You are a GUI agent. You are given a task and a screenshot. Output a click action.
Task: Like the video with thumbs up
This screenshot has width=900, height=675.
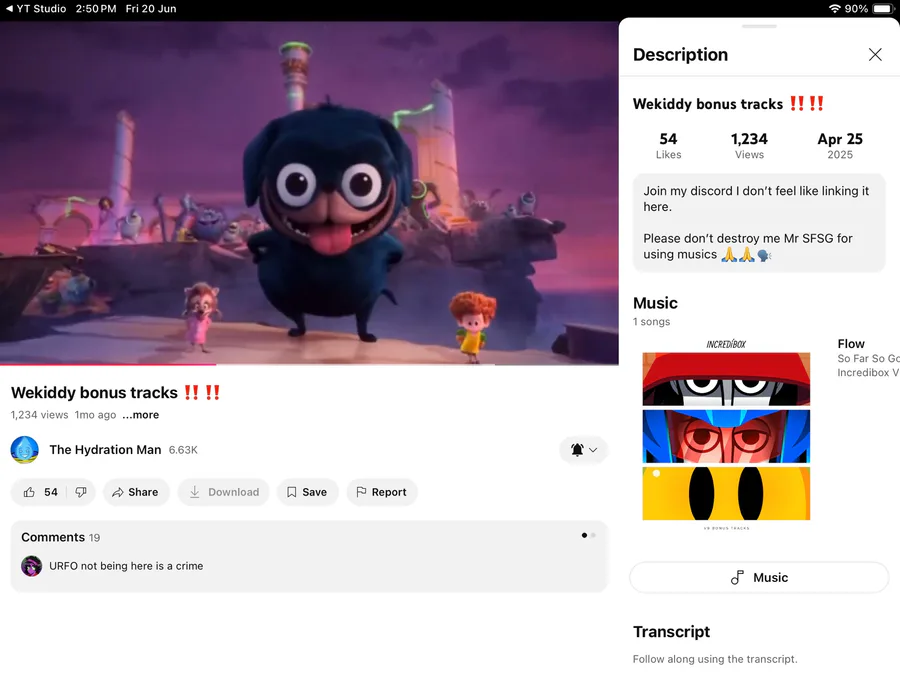(x=40, y=492)
